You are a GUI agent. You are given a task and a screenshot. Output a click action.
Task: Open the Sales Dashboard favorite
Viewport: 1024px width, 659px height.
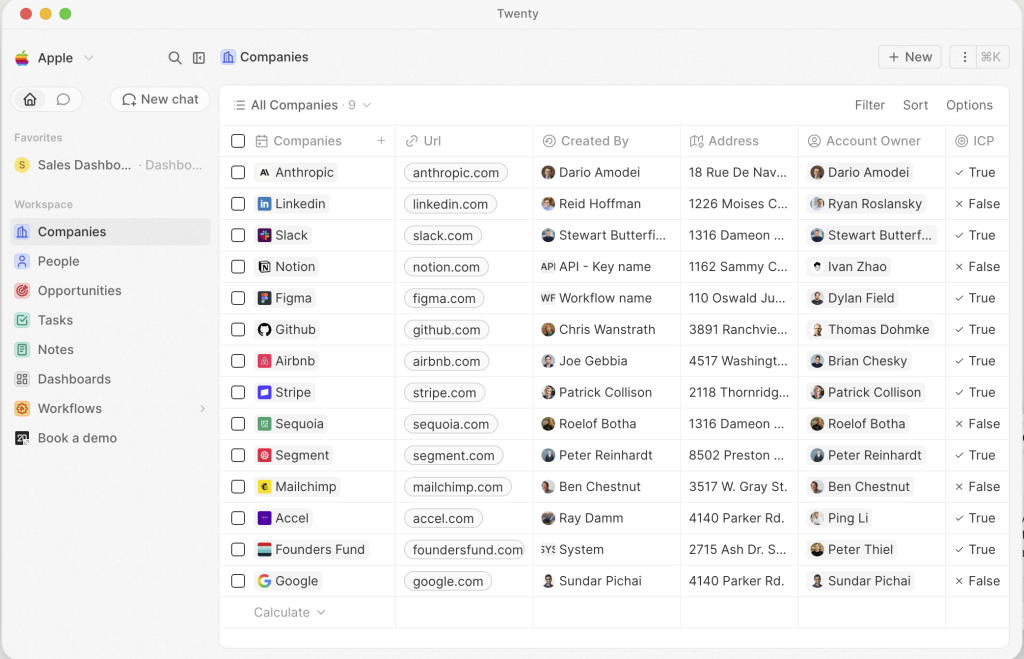click(110, 165)
